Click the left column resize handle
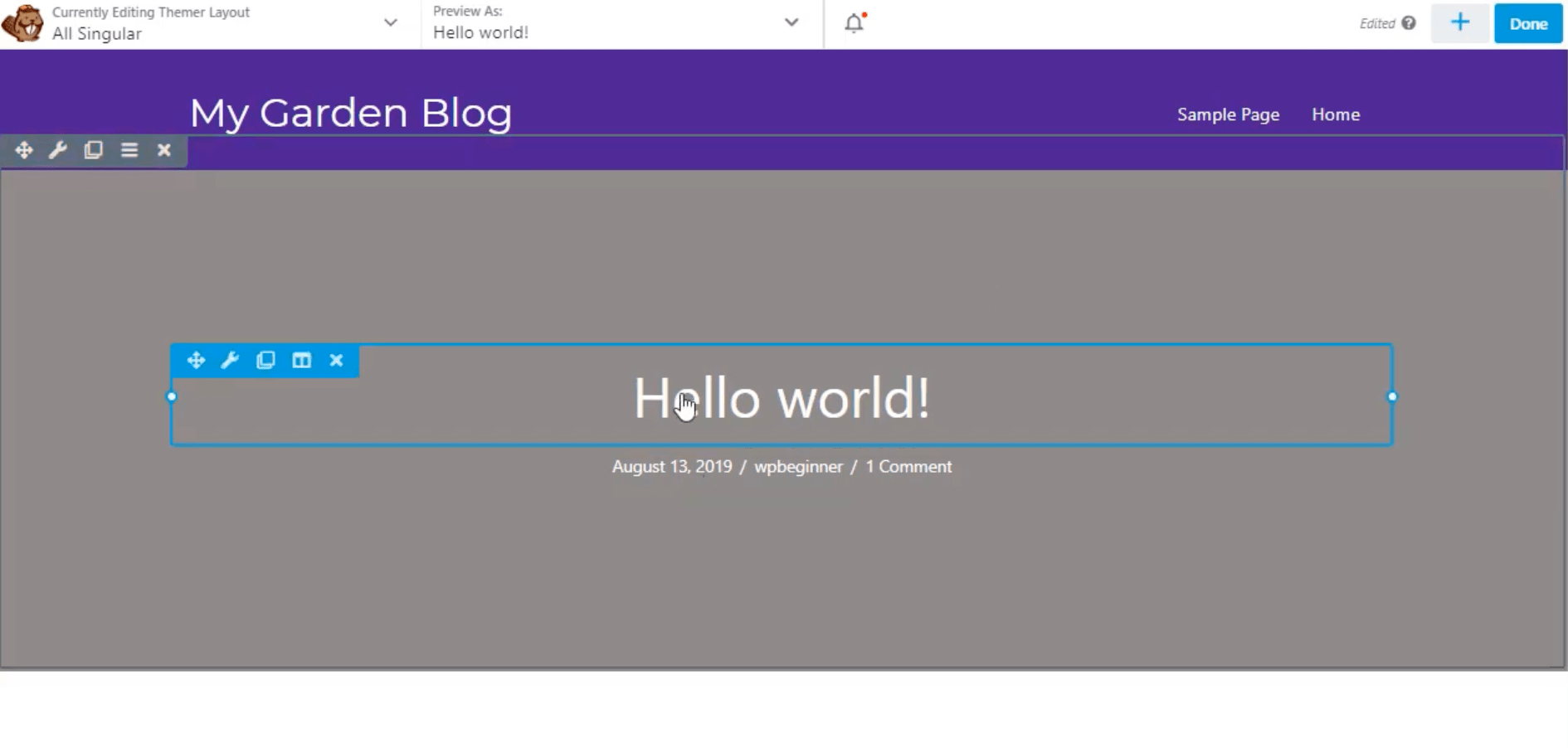 coord(172,396)
